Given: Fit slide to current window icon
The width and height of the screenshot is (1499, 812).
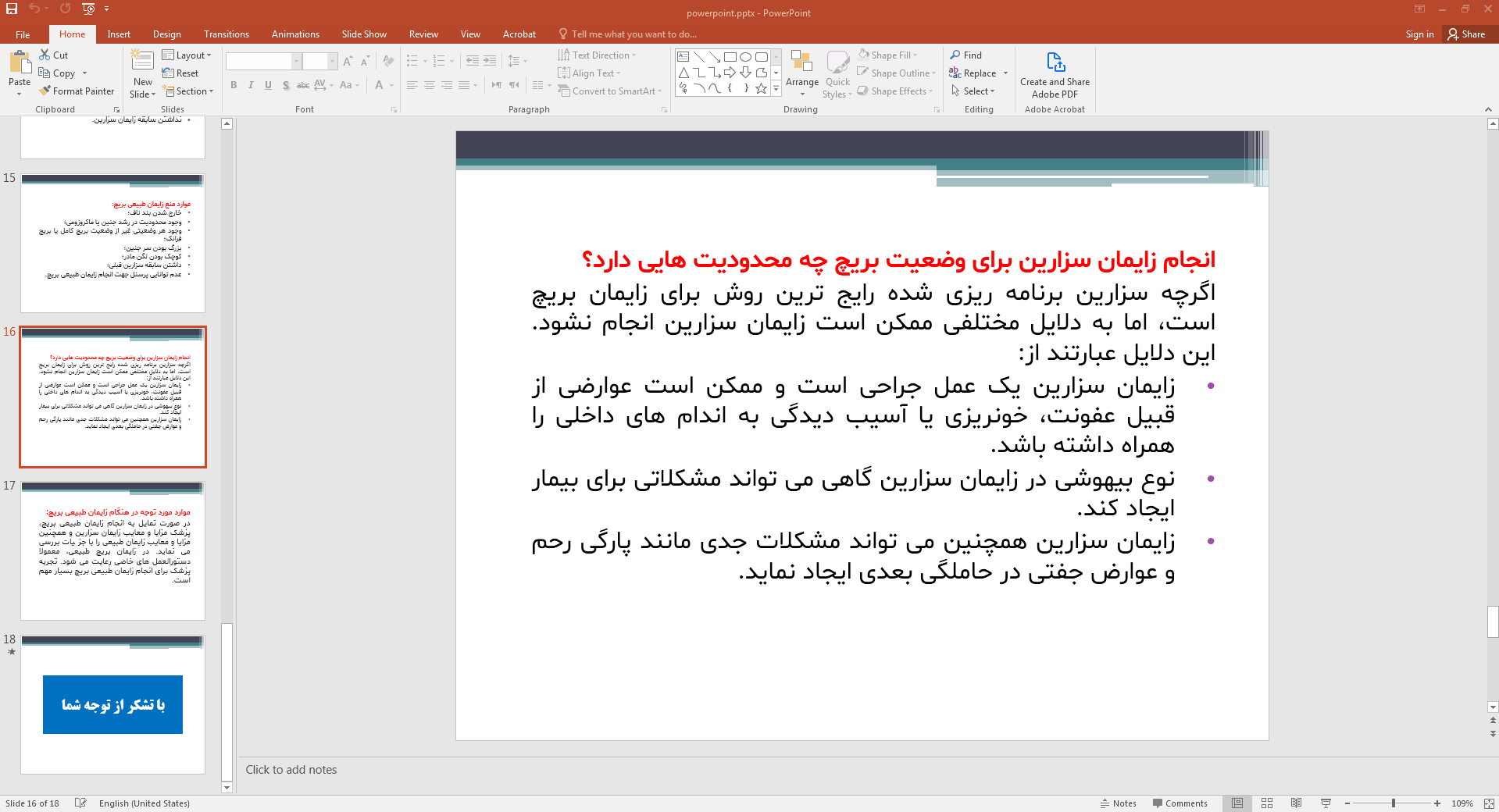Looking at the screenshot, I should pos(1489,803).
